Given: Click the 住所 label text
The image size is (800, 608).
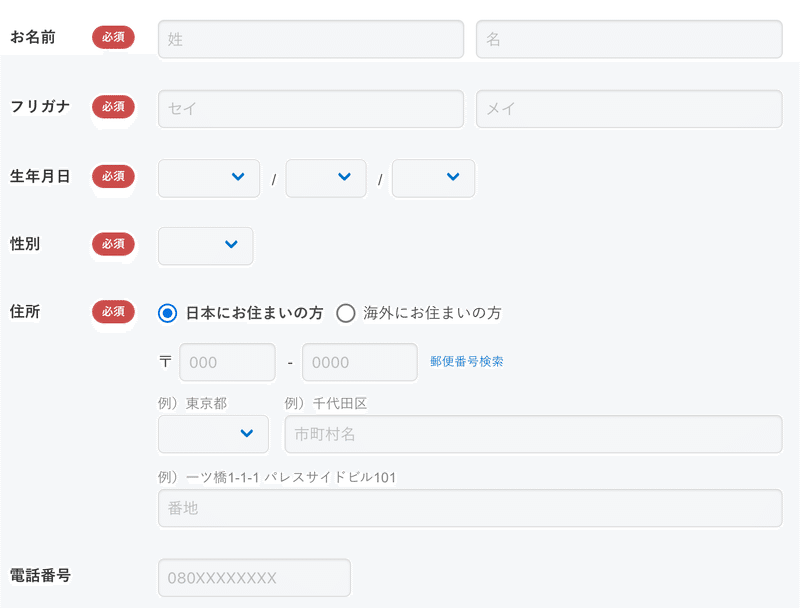Looking at the screenshot, I should tap(25, 312).
